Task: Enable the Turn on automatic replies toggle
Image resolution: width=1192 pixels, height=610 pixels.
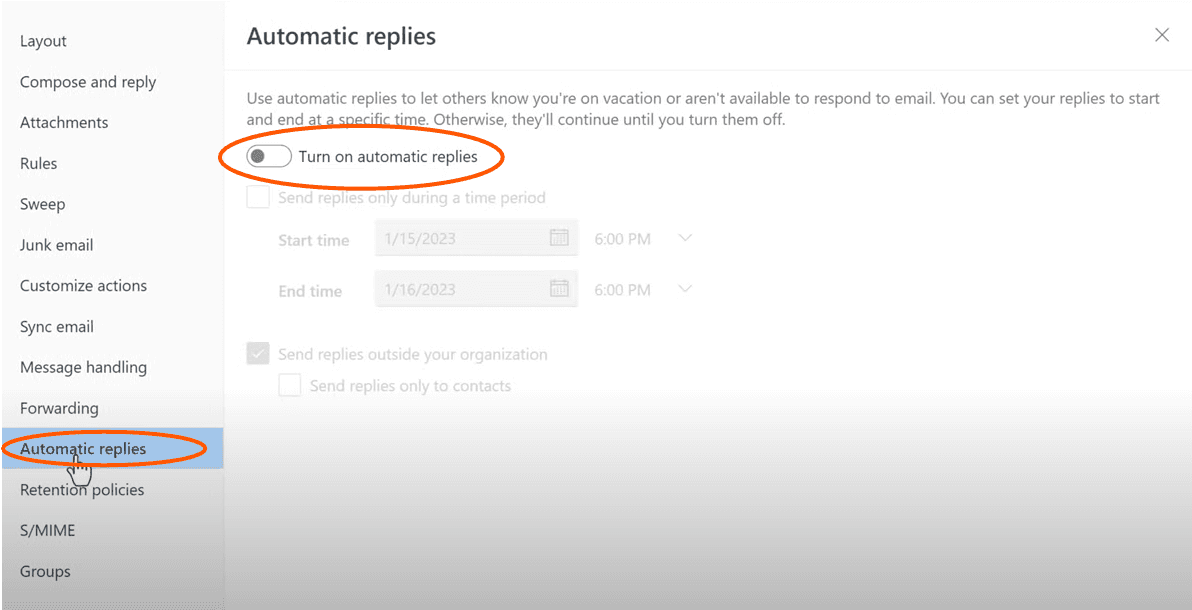Action: [268, 155]
